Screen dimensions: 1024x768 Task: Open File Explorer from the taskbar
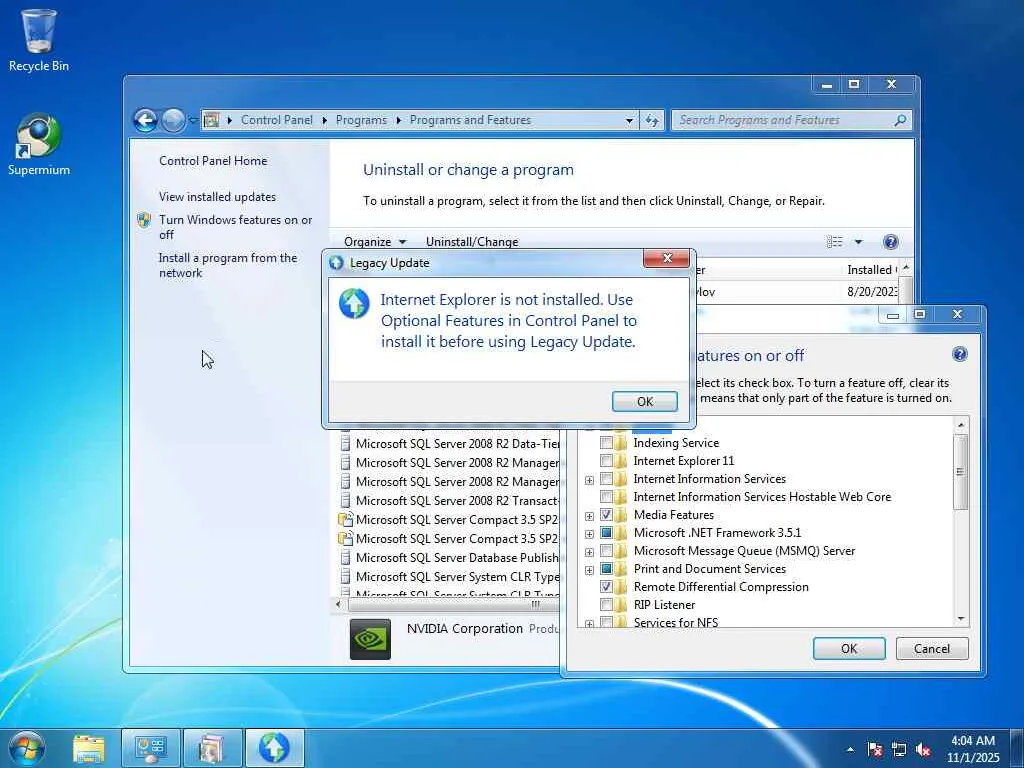pyautogui.click(x=88, y=748)
